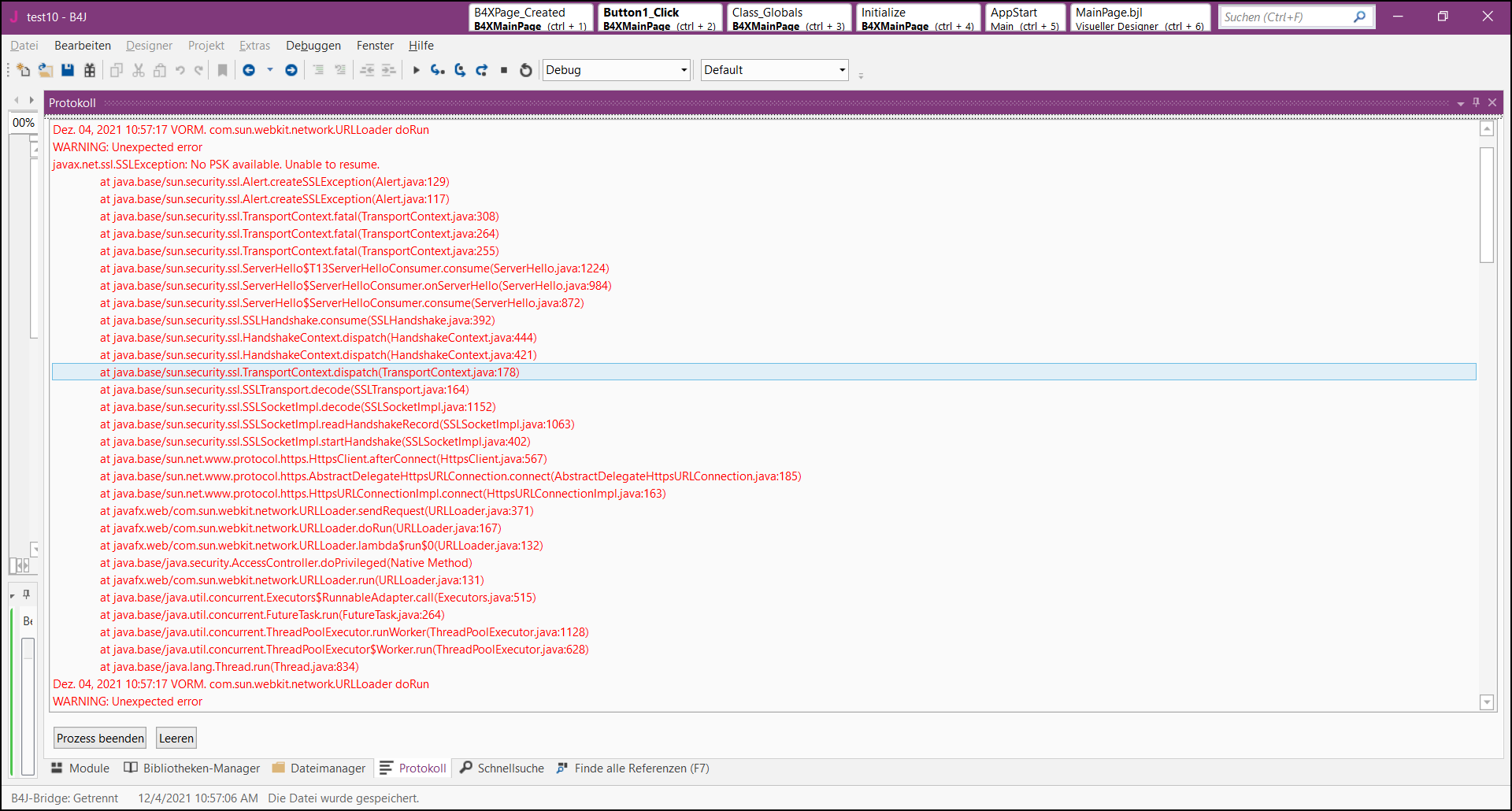Navigate backward with the blue left arrow
The image size is (1512, 811).
(249, 70)
